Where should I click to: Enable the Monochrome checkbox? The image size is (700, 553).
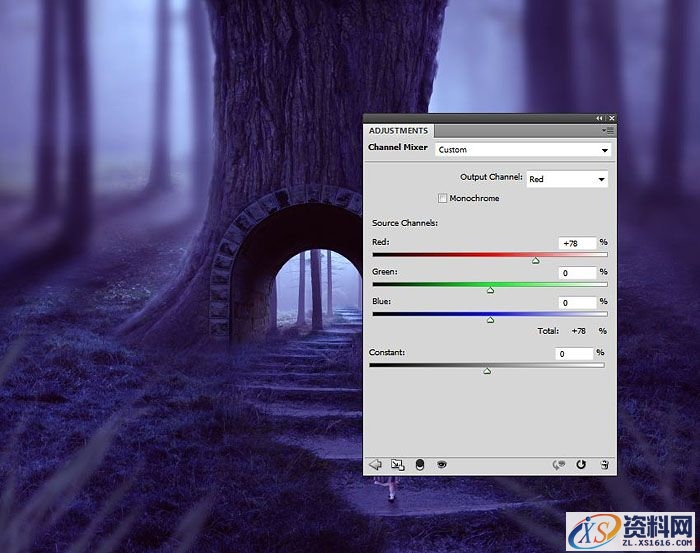pyautogui.click(x=442, y=198)
